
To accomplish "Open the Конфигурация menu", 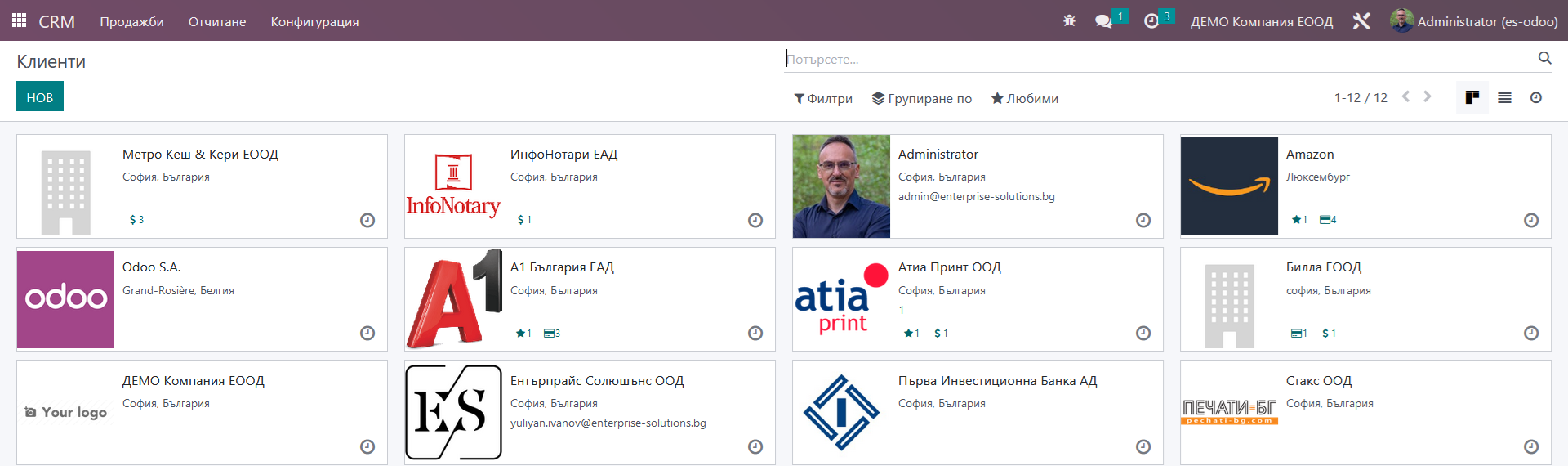I will pyautogui.click(x=314, y=21).
